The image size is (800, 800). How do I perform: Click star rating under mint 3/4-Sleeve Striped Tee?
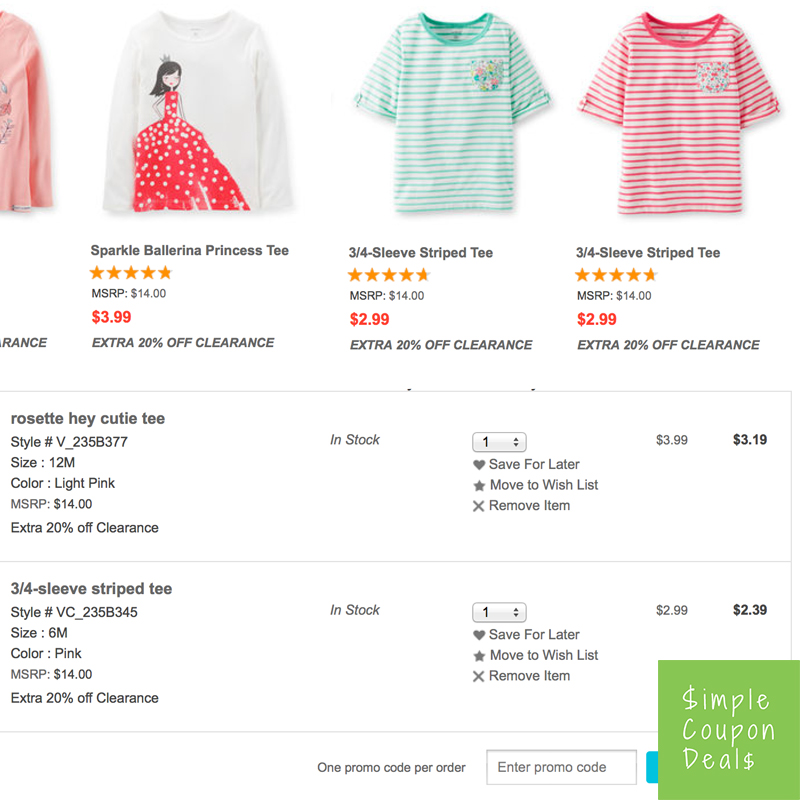(388, 272)
